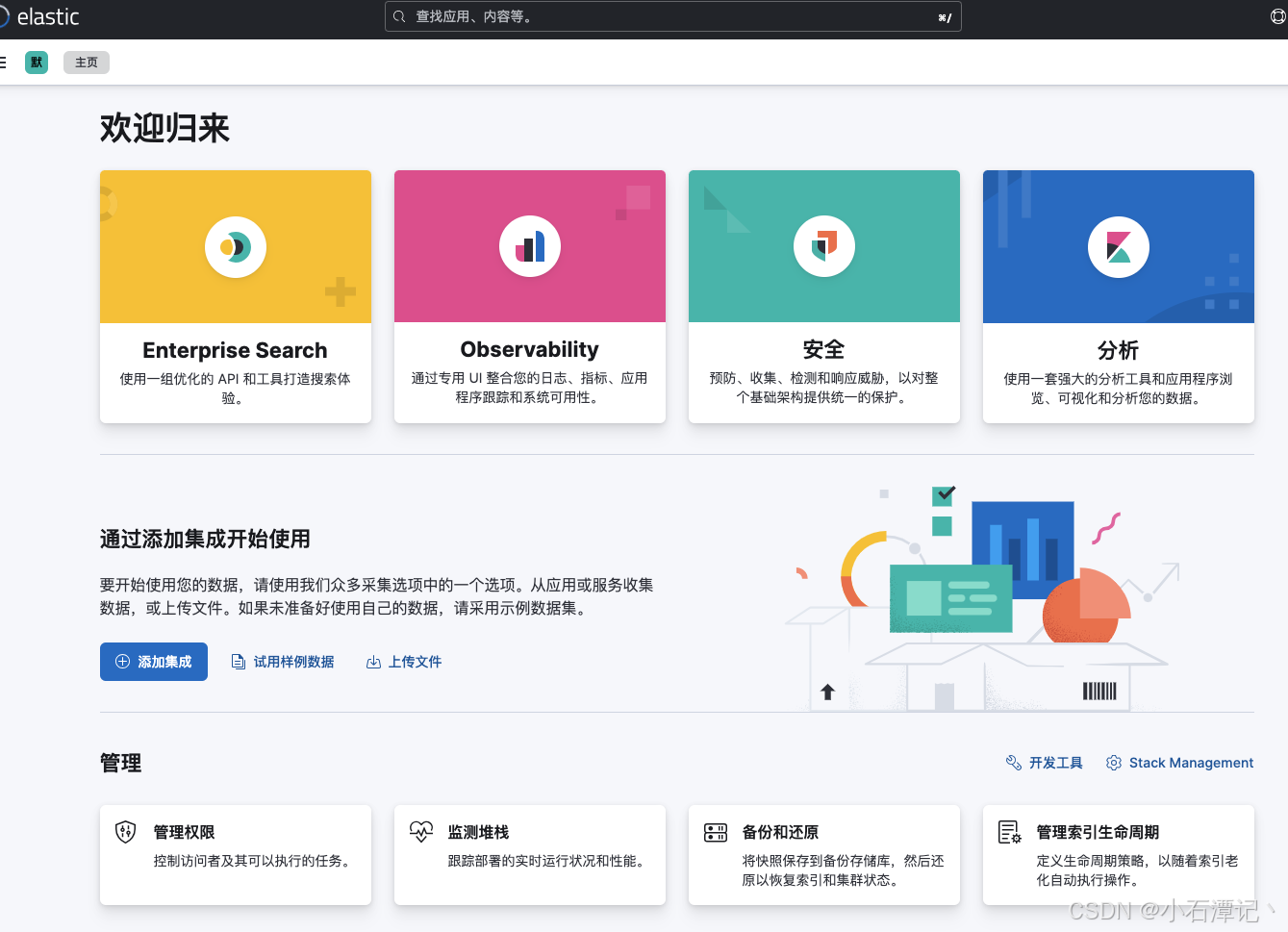This screenshot has width=1288, height=932.
Task: Click the Kibana analytics logo icon
Action: pyautogui.click(x=1119, y=247)
